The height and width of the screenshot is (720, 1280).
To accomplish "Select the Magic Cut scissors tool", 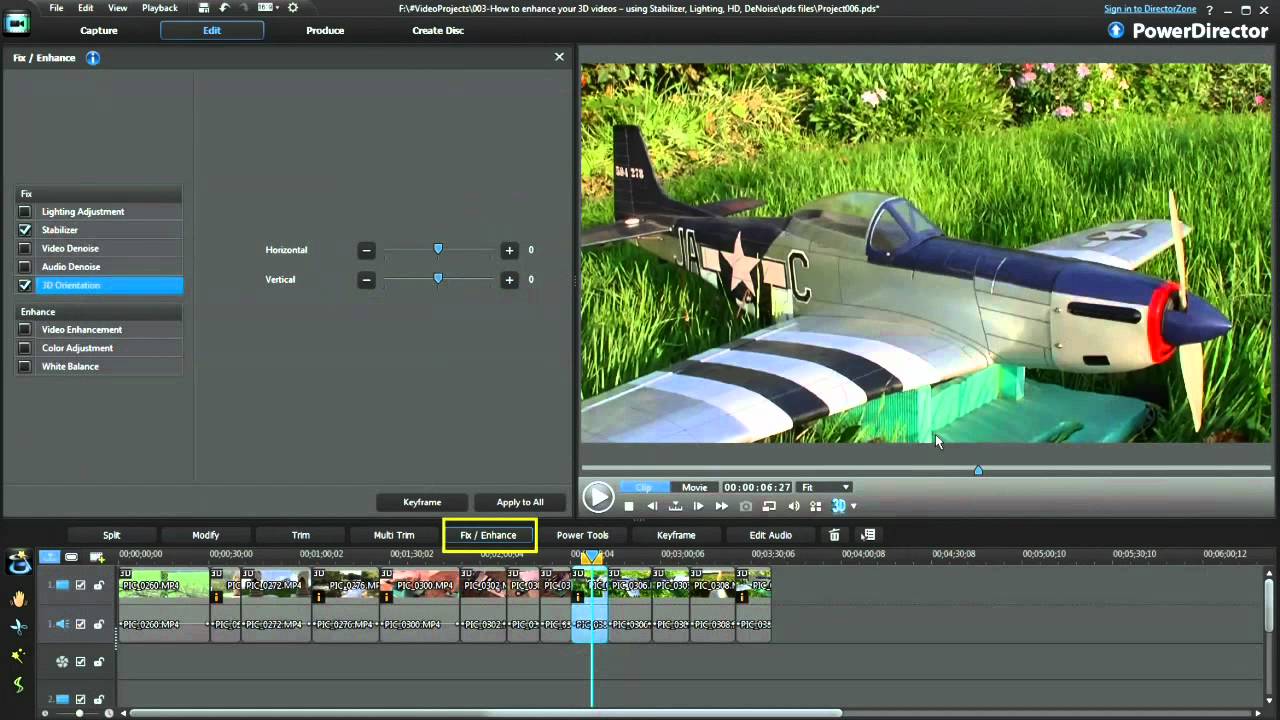I will tap(18, 627).
